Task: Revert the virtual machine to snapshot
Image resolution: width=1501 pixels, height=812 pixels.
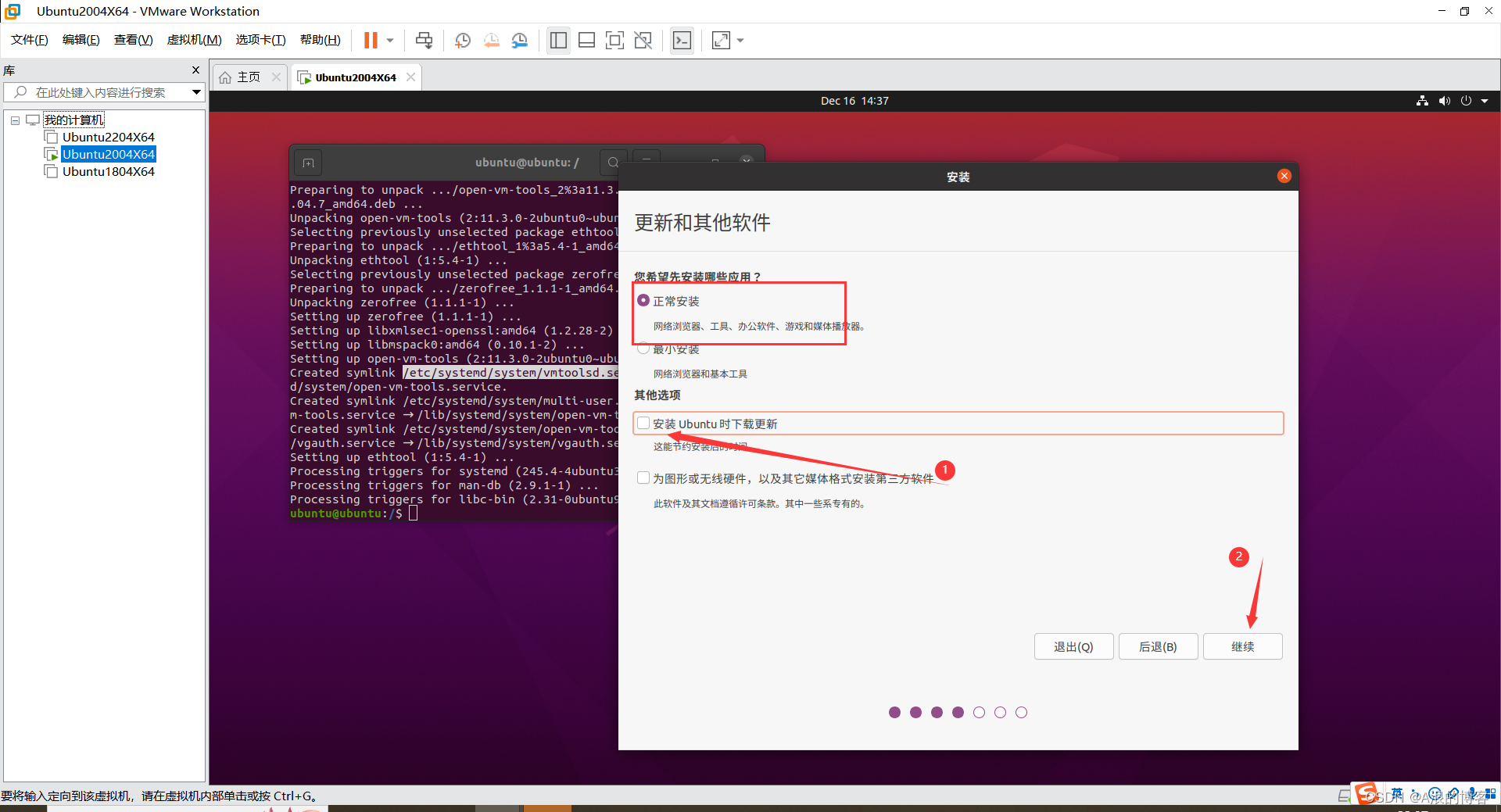Action: [x=491, y=40]
